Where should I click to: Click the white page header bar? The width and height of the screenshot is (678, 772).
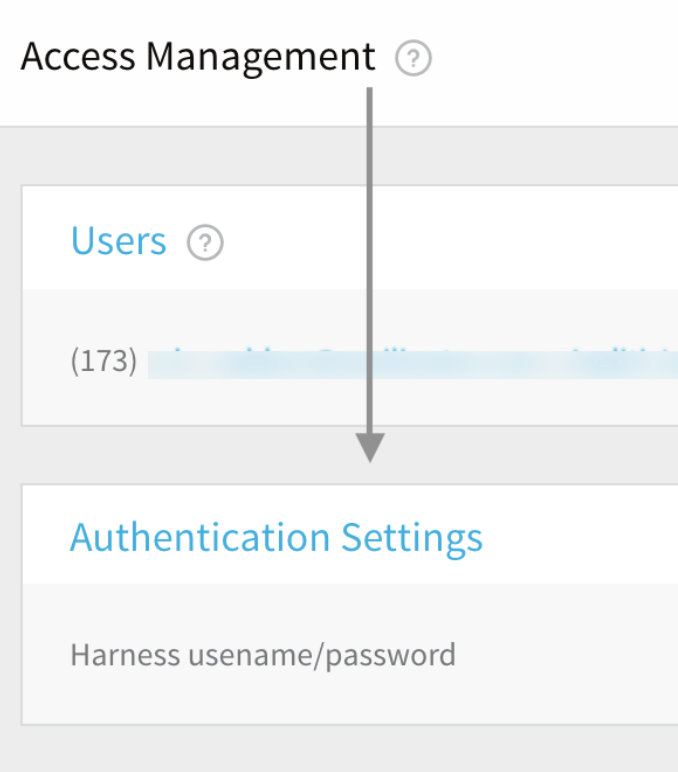[x=339, y=63]
